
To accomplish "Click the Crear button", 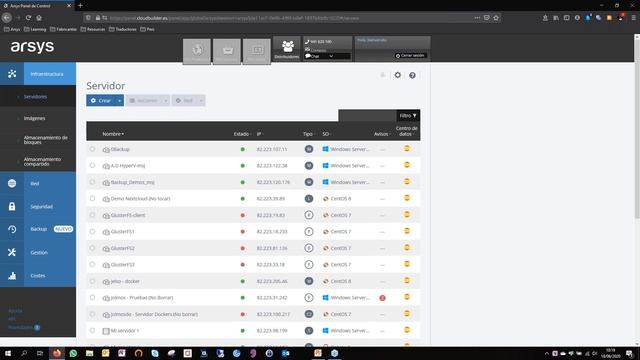I will click(x=101, y=100).
